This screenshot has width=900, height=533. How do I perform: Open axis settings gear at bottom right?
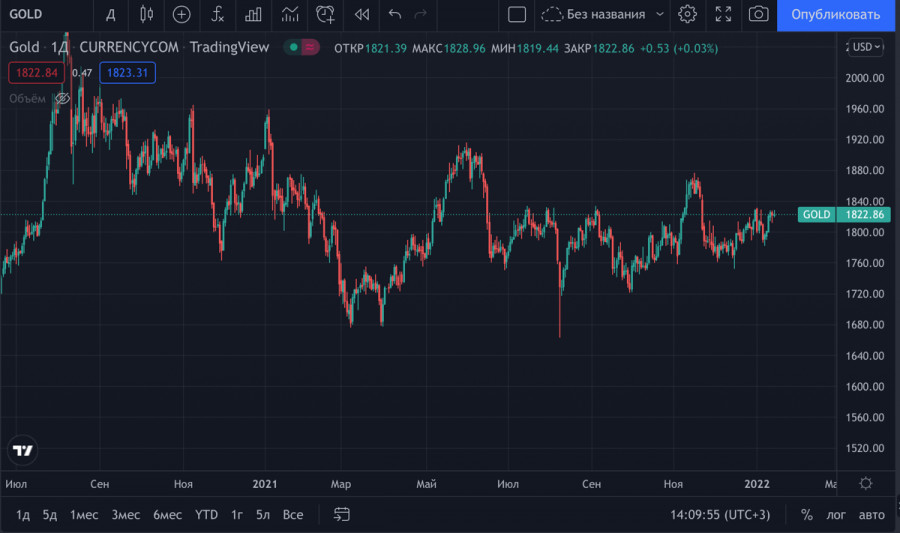866,484
